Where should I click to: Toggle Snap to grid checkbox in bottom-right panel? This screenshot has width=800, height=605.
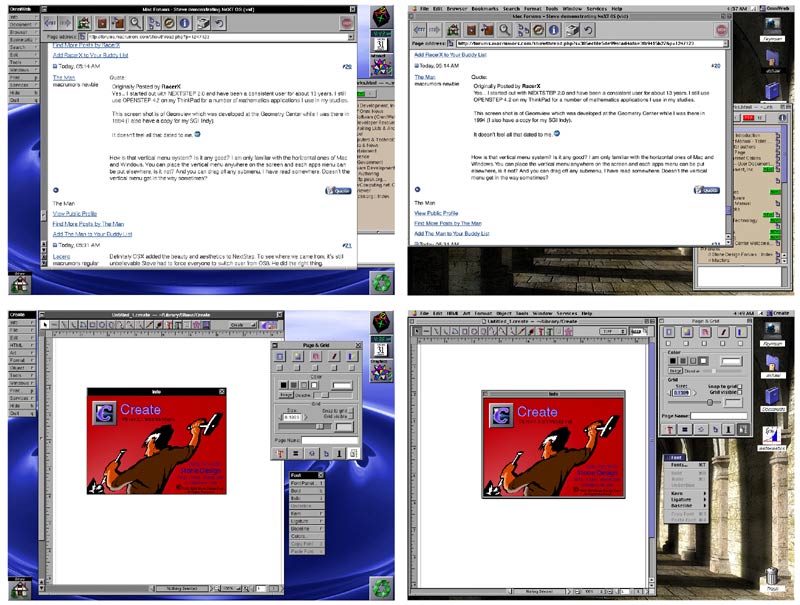coord(740,387)
